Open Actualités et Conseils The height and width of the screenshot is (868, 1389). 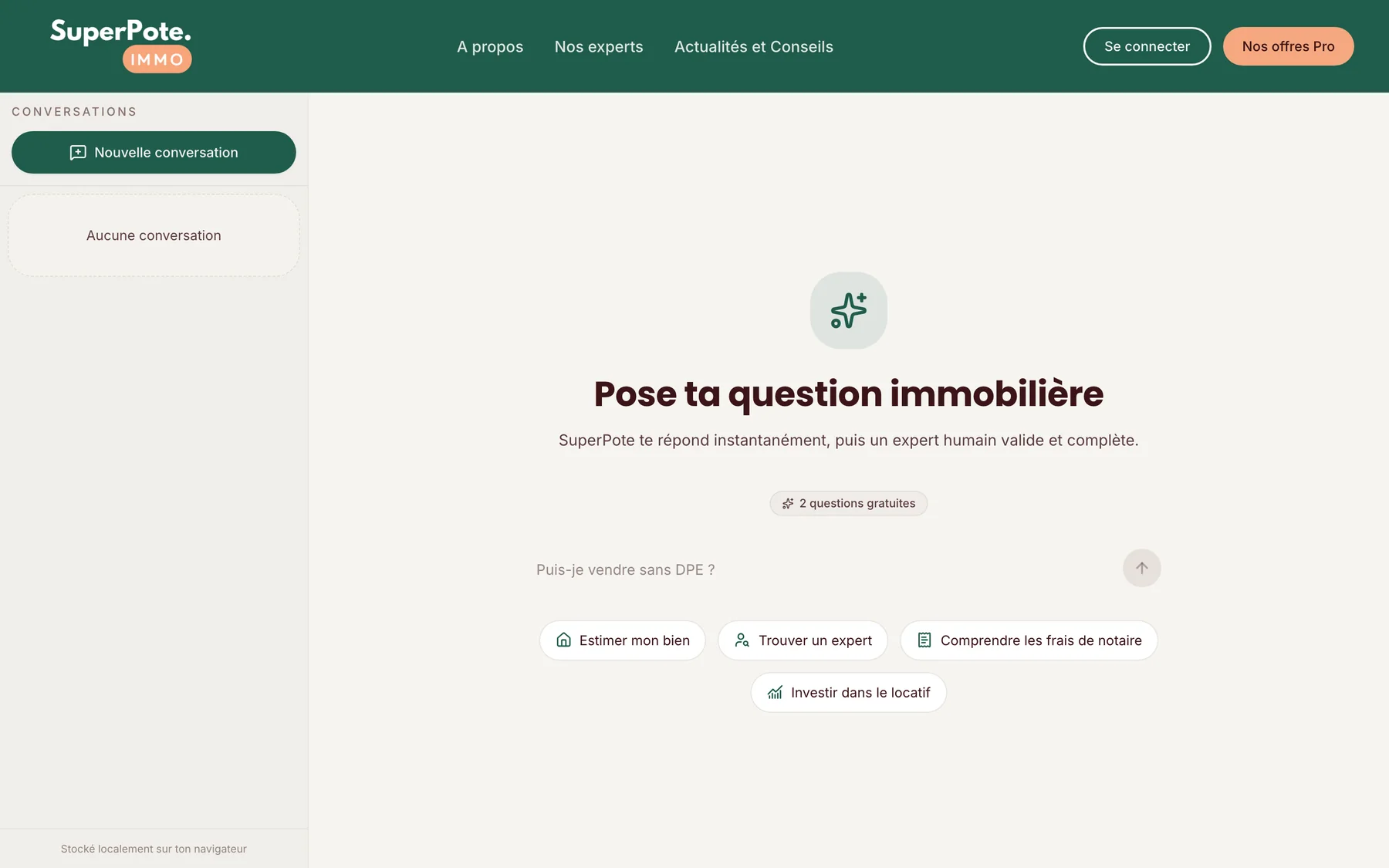click(x=754, y=46)
